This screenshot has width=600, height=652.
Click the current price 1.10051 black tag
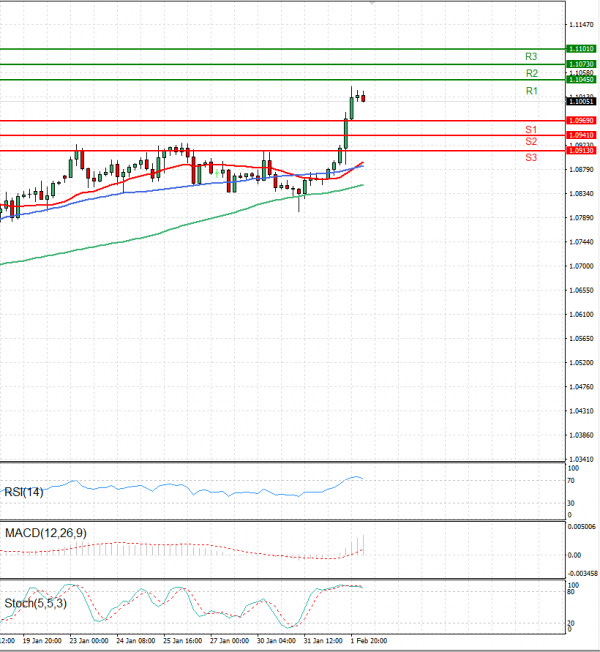[x=580, y=101]
